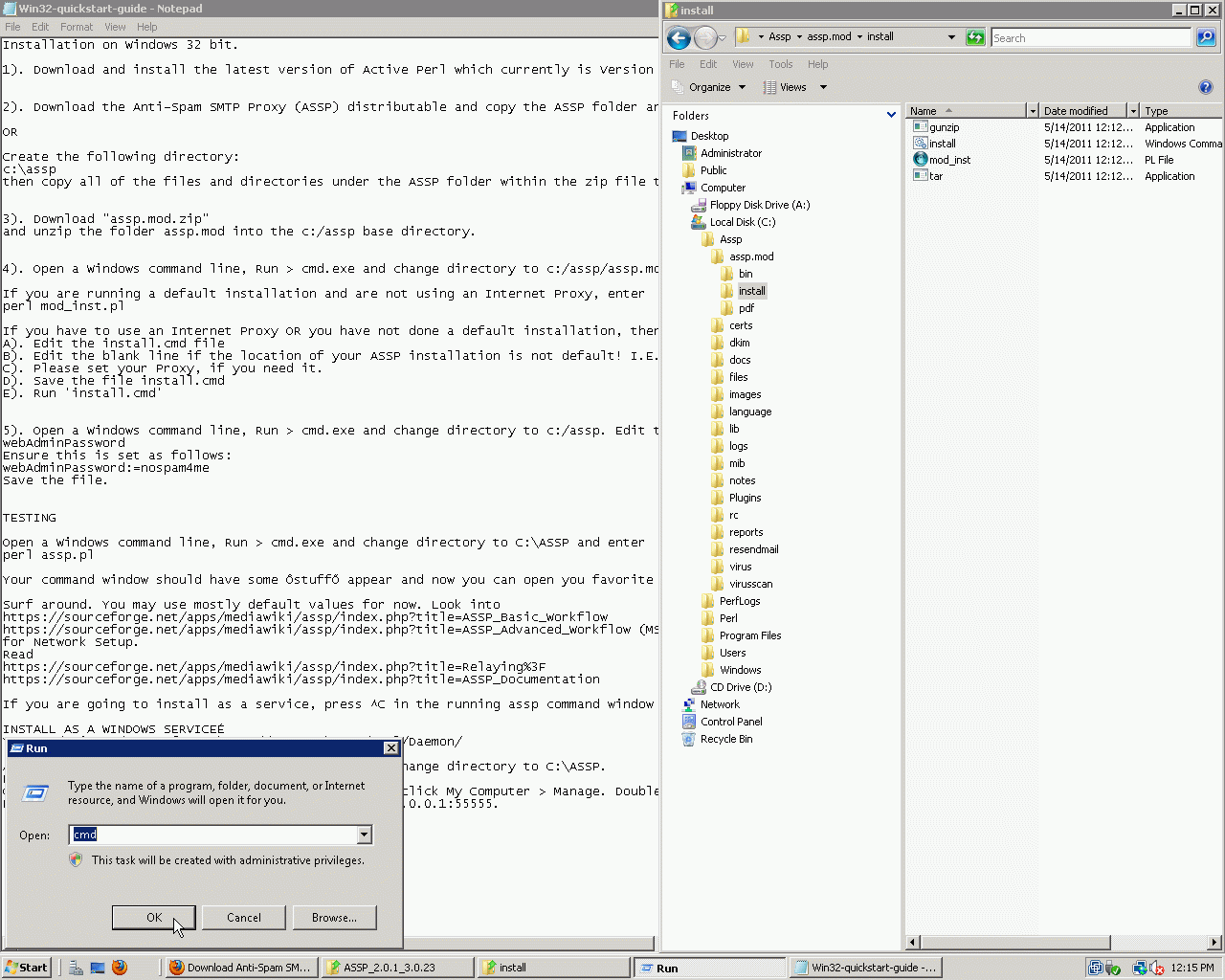Select the mod_inst PL file icon
The height and width of the screenshot is (980, 1225).
(x=921, y=160)
